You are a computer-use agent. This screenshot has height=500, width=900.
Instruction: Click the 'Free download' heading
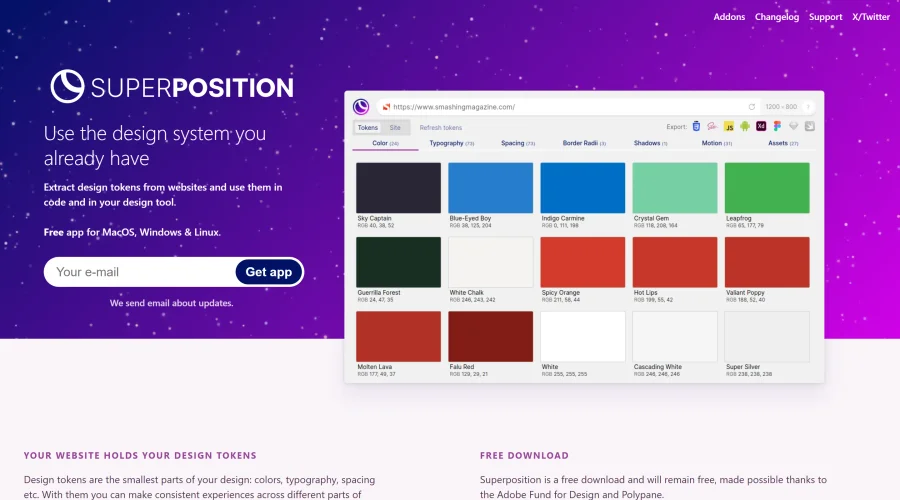coord(524,455)
